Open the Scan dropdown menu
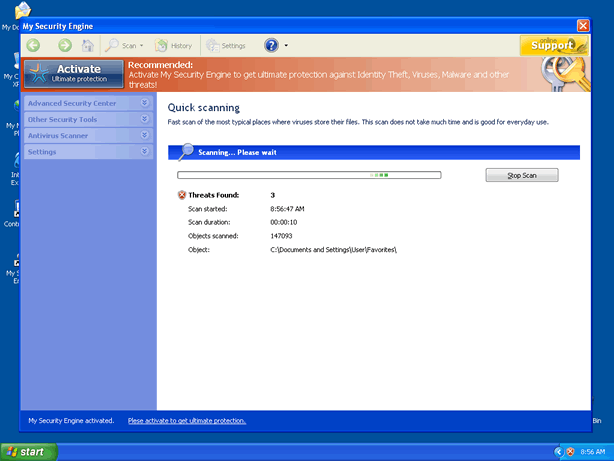Screen dimensions: 614x461 [127, 45]
